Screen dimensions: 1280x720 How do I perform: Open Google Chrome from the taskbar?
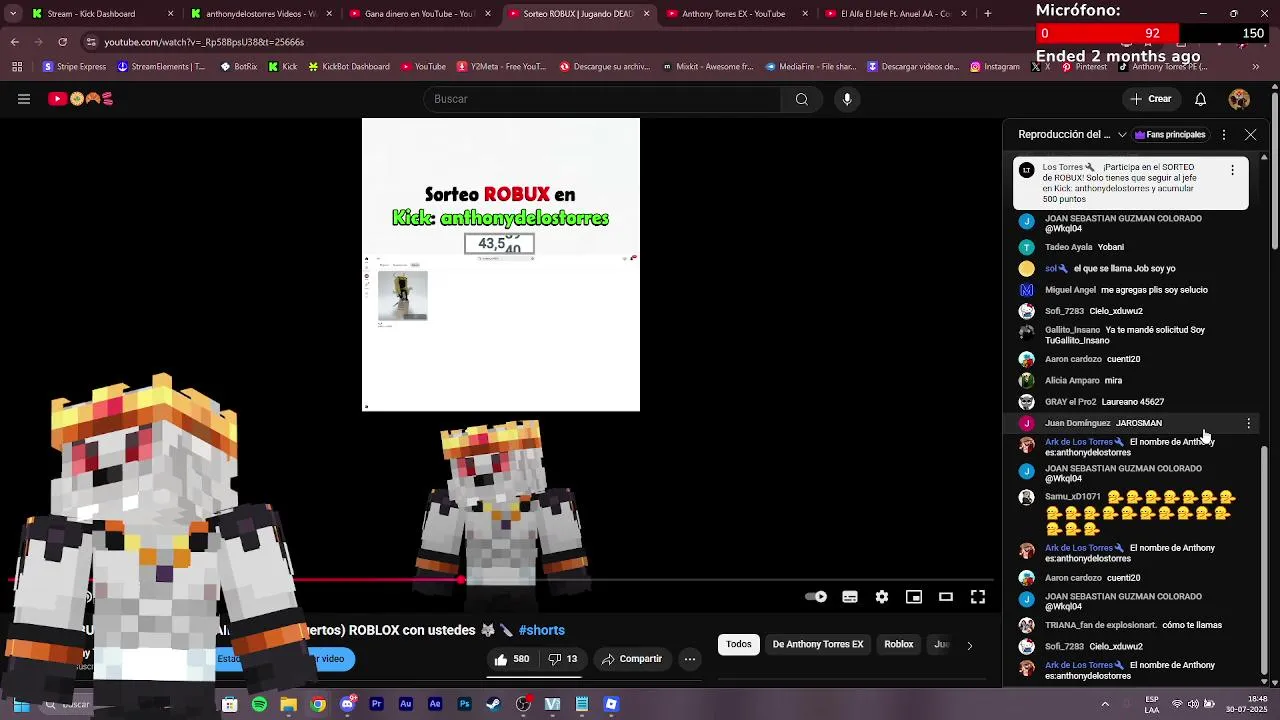coord(318,704)
